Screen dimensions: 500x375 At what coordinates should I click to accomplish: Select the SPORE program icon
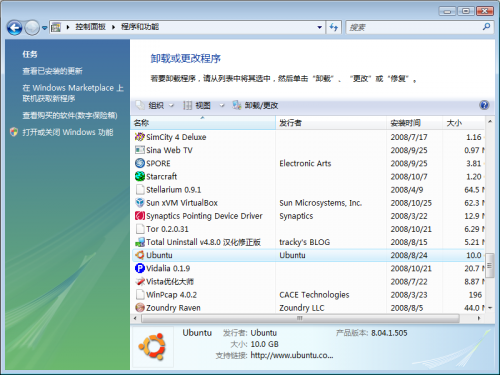(x=140, y=163)
